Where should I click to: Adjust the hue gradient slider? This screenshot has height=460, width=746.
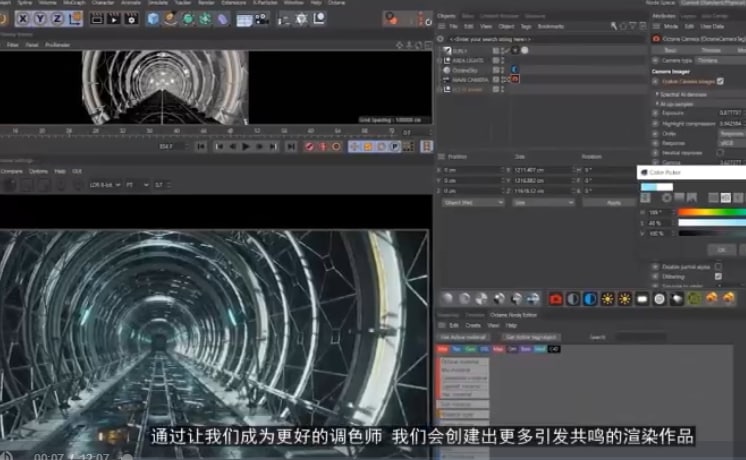coord(712,212)
